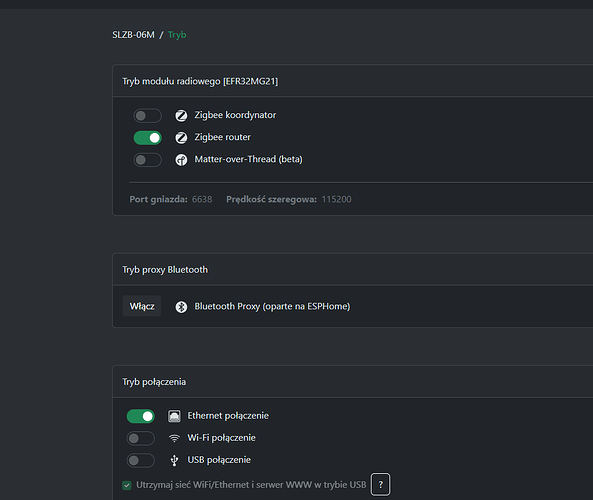
Task: Click the Ethernet port icon
Action: point(174,416)
